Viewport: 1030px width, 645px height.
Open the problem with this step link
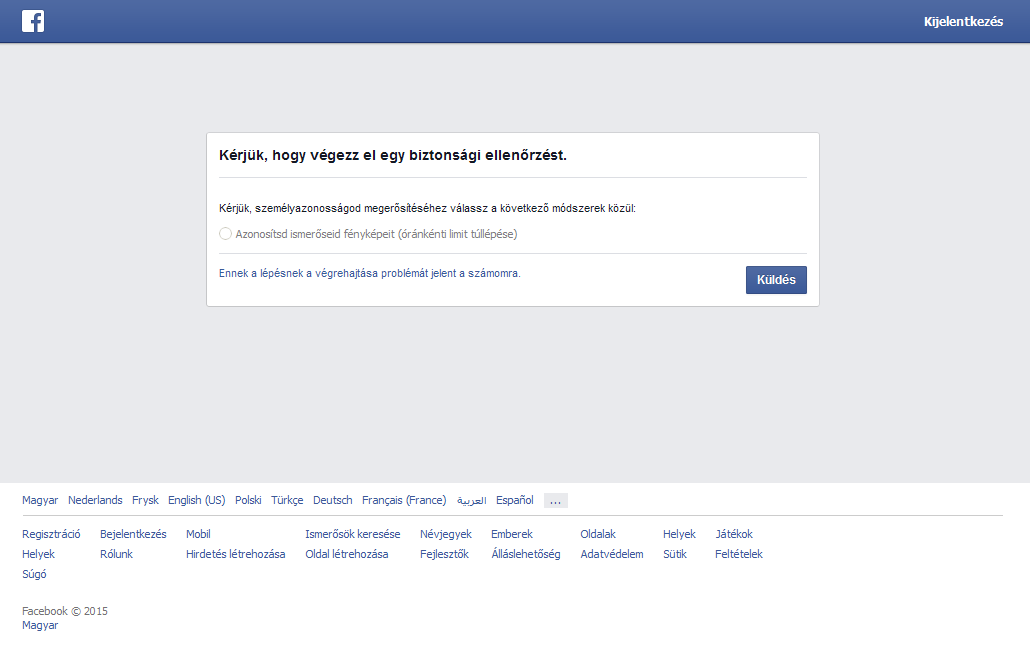coord(369,273)
